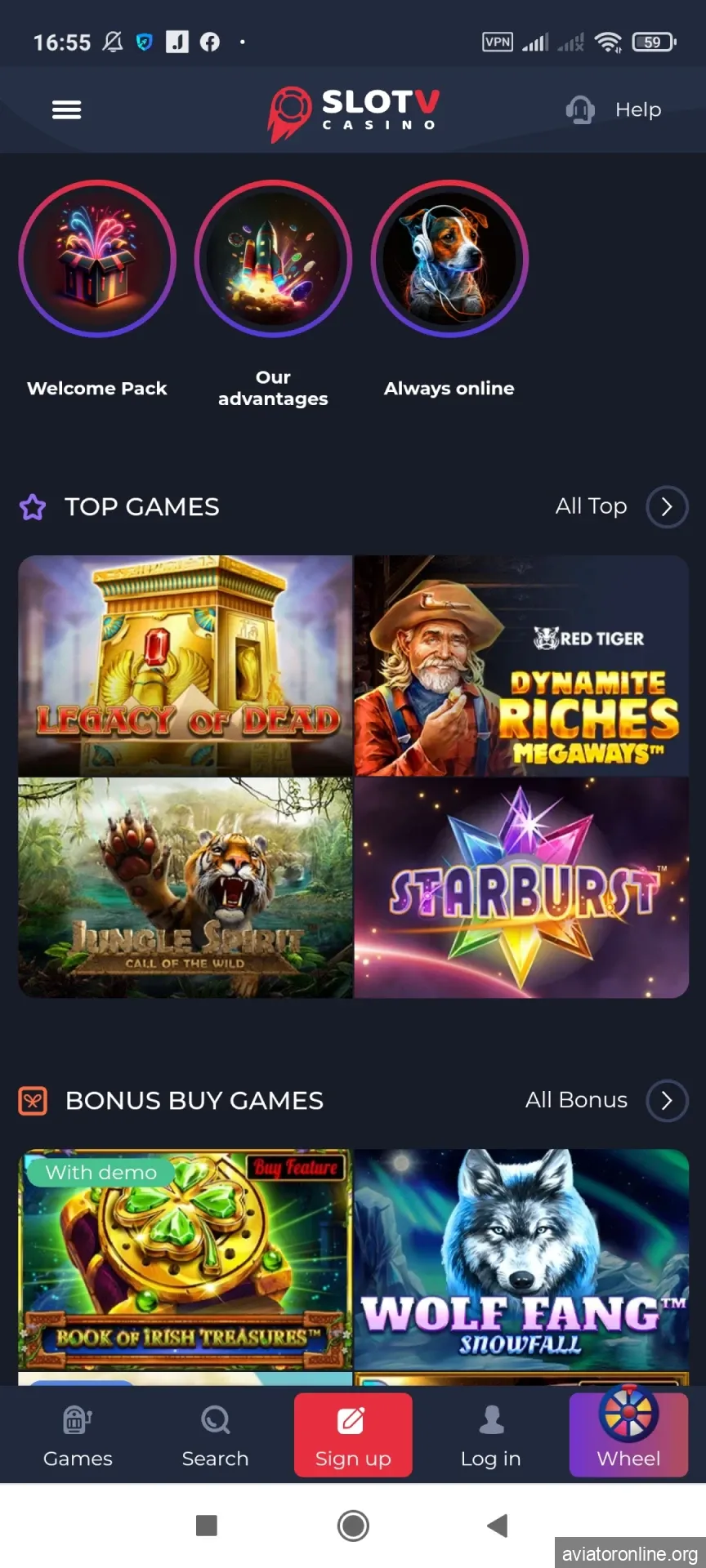The image size is (706, 1568).
Task: Open Wolf Fang Snowfall game
Action: coord(521,1259)
